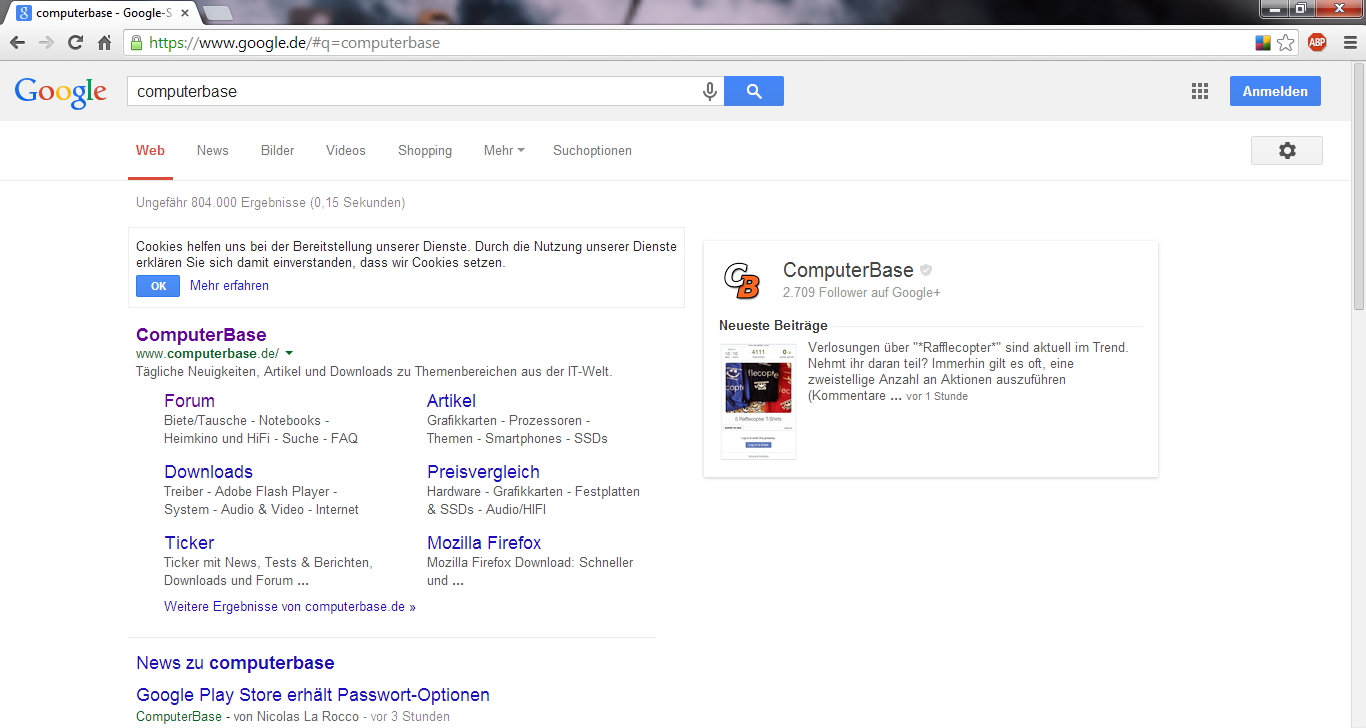1366x728 pixels.
Task: Click the colorful extension icon in address bar
Action: (1263, 43)
